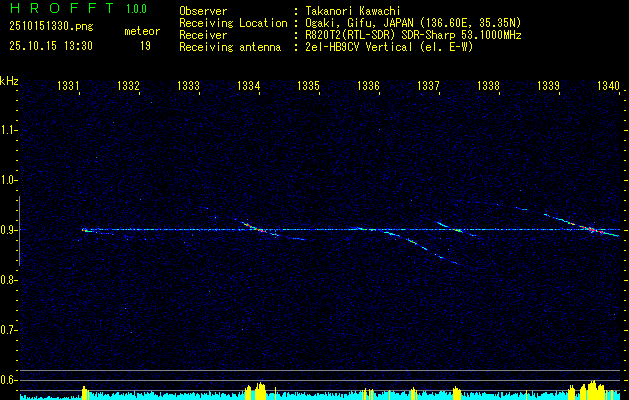Click the Observer name Takanori Kawachi

coord(355,11)
